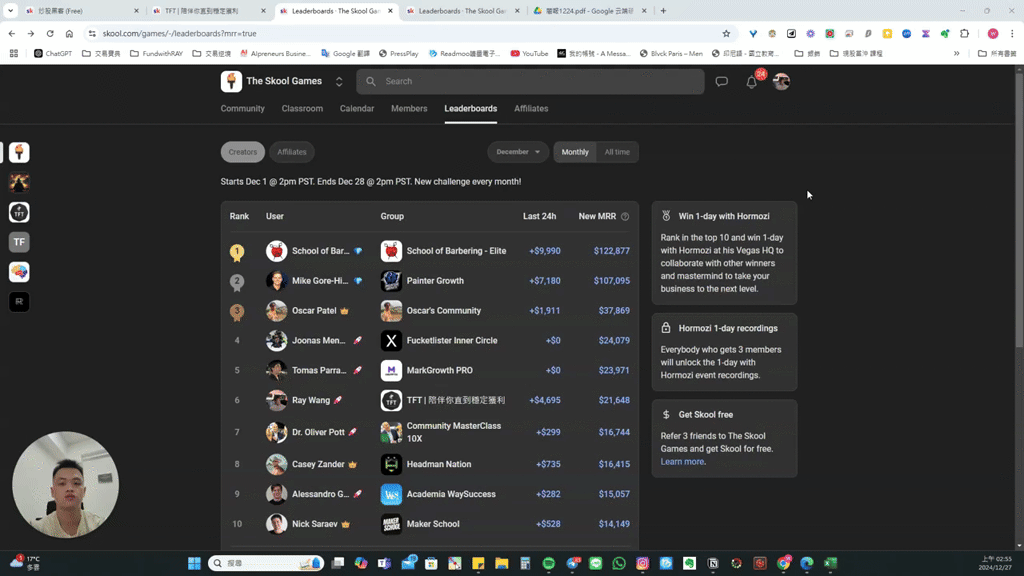Viewport: 1024px width, 576px height.
Task: Click the MarkGrowth PRO group logo
Action: [x=391, y=370]
